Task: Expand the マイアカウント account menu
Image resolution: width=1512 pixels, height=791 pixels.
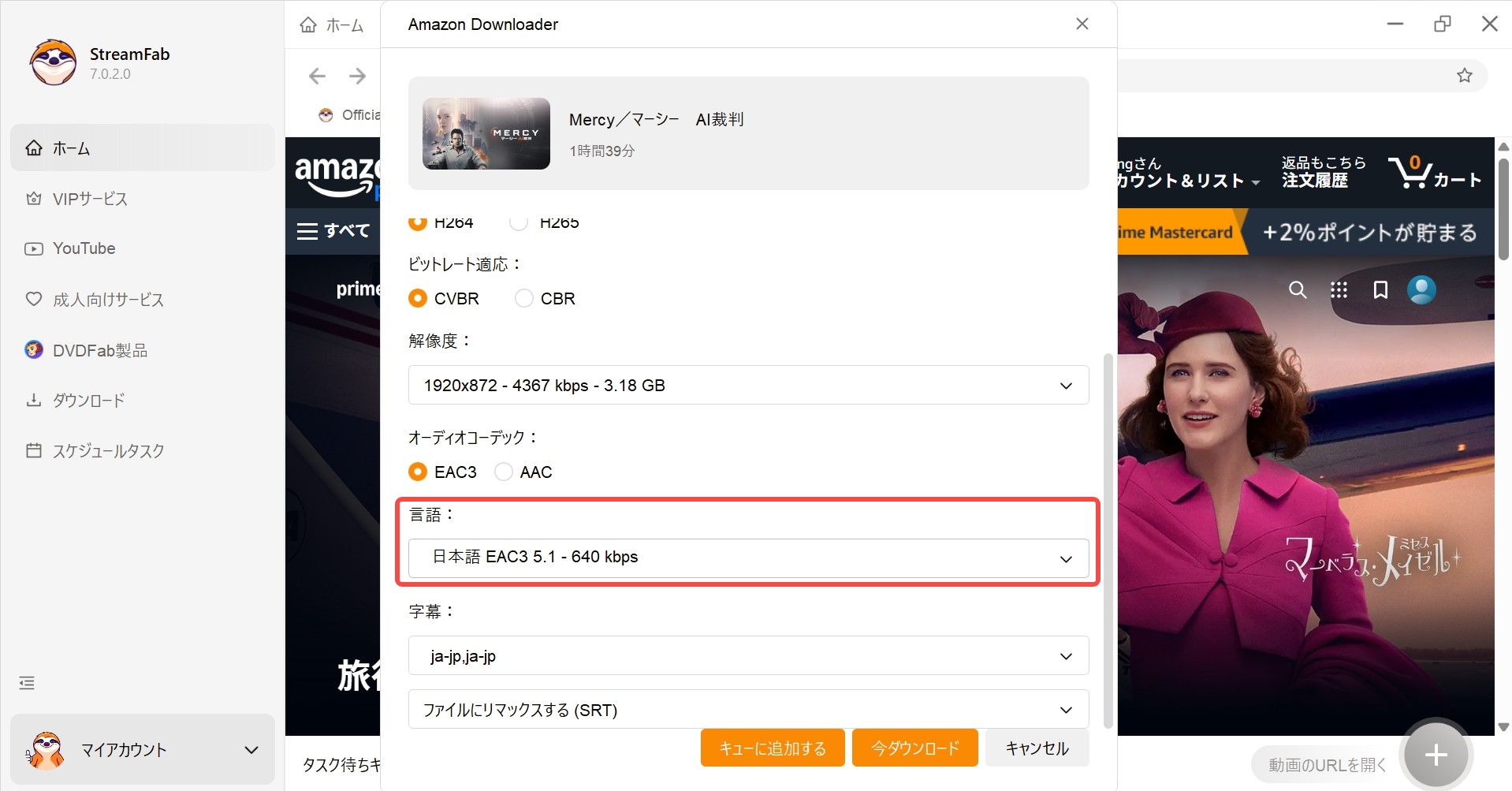Action: (143, 749)
